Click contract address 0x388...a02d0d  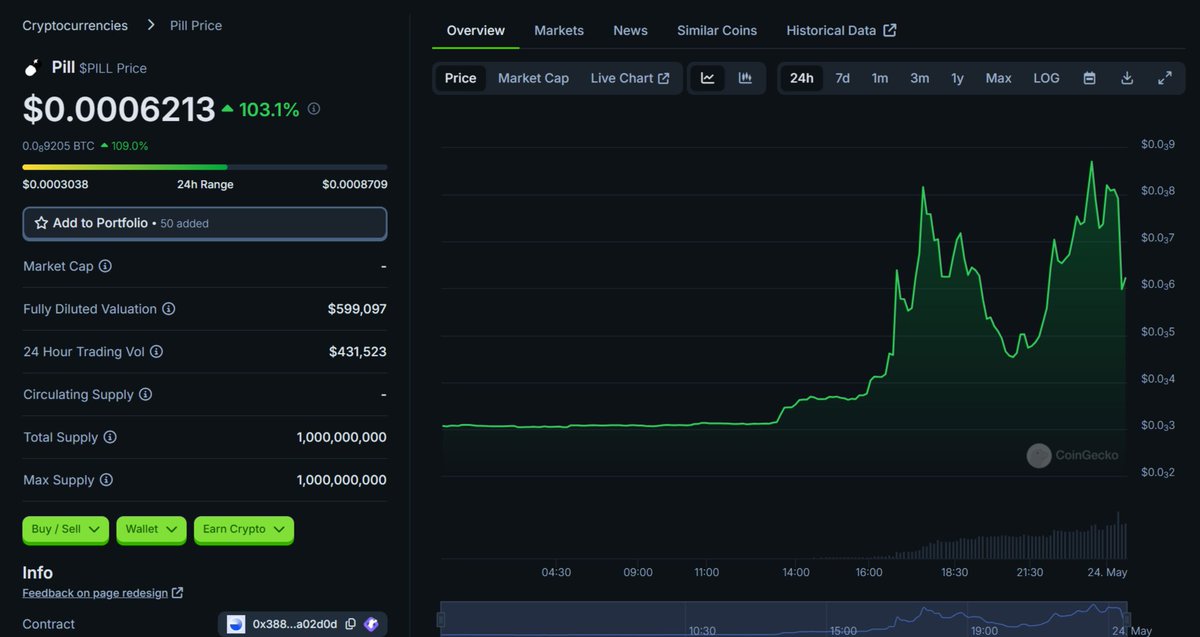296,624
